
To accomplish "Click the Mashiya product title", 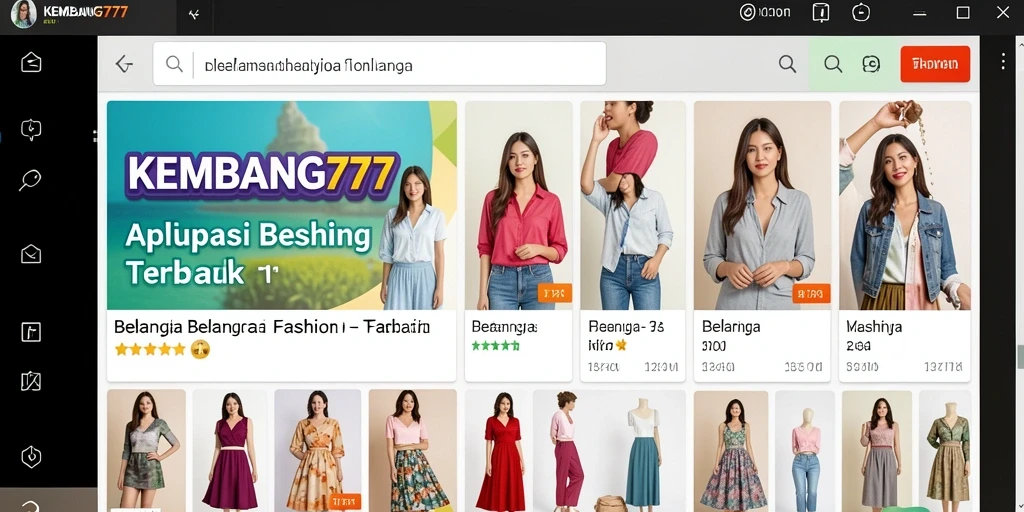I will point(874,327).
